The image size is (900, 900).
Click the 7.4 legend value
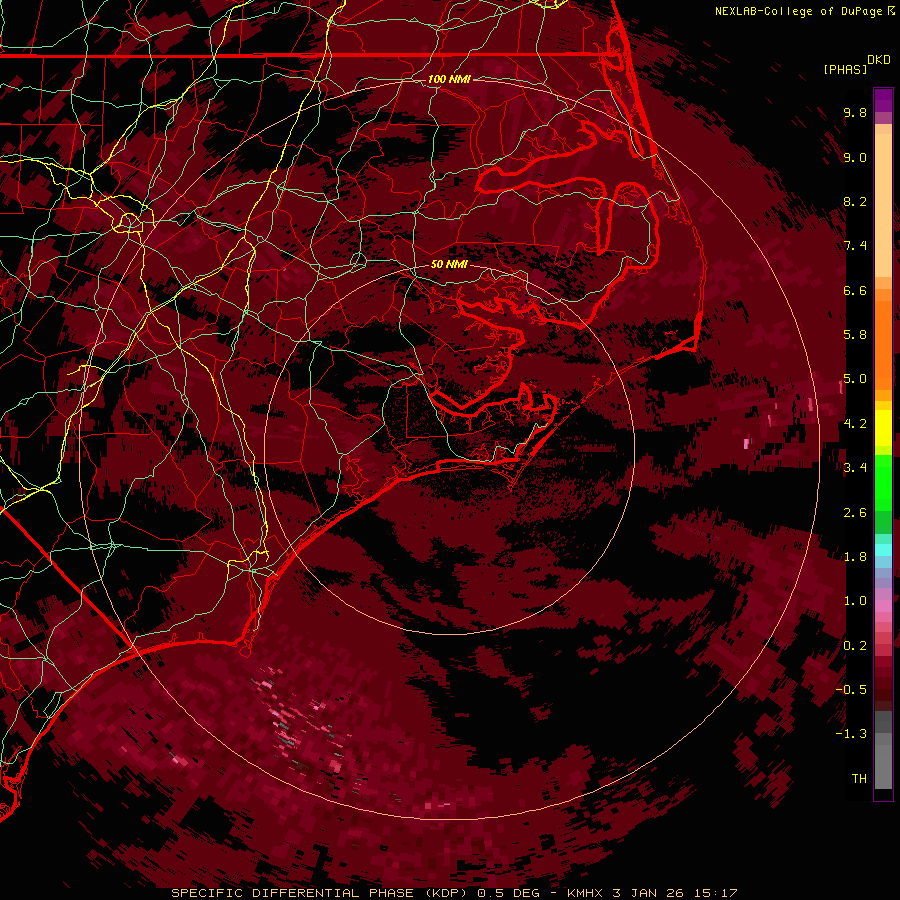855,246
